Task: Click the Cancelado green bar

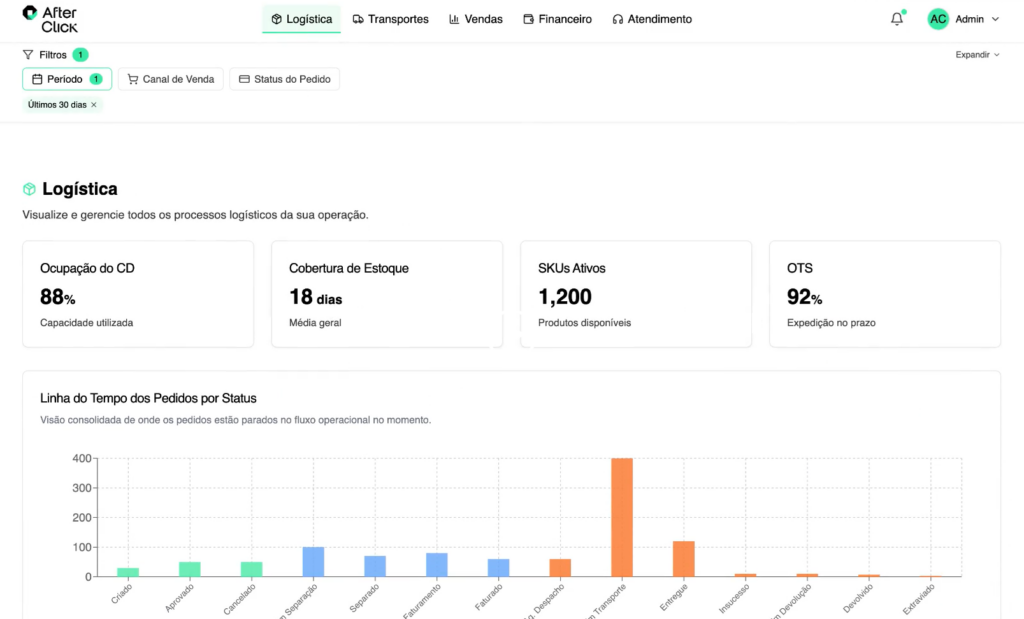Action: (251, 569)
